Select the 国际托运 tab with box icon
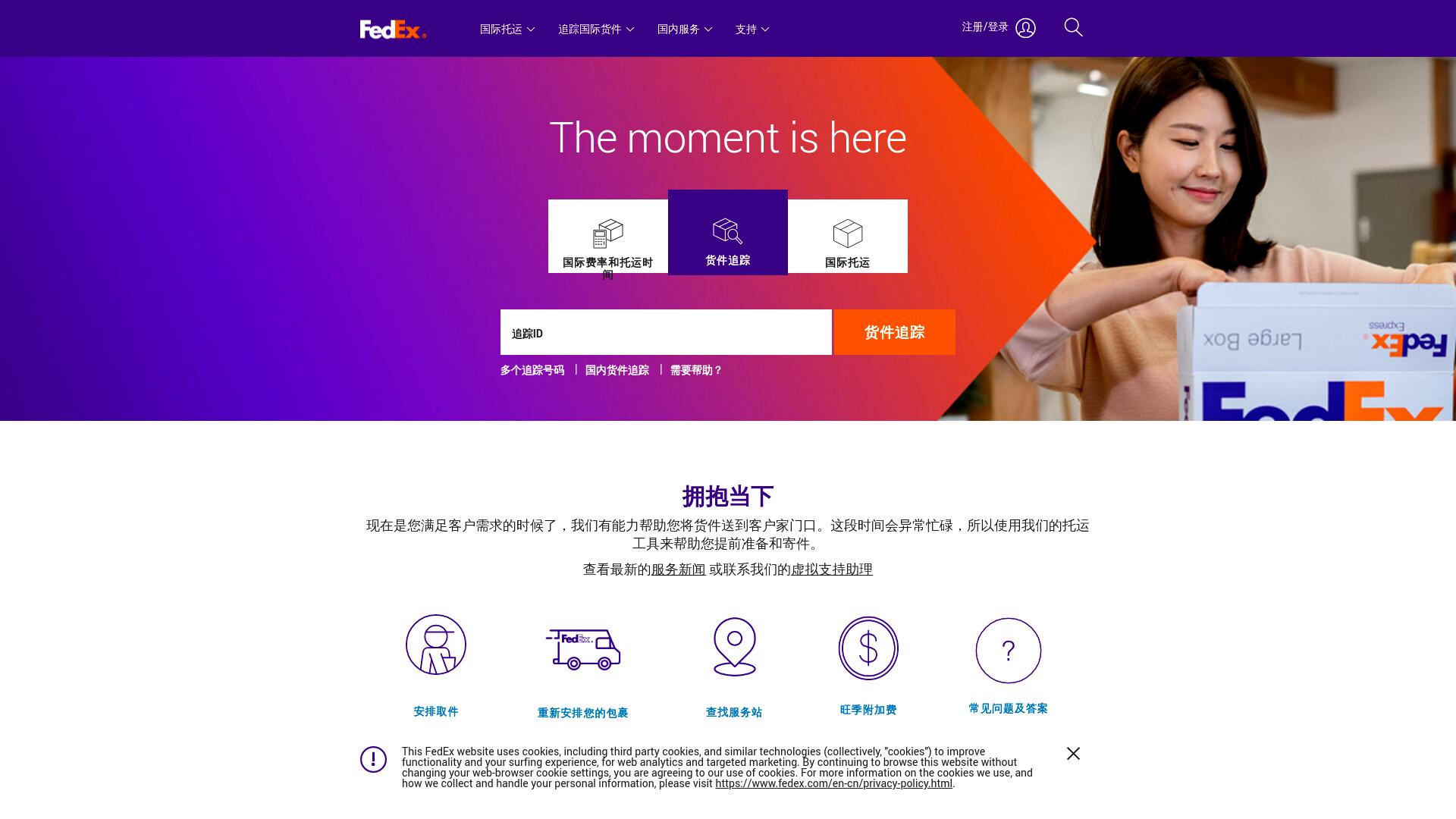This screenshot has height=819, width=1456. click(848, 236)
